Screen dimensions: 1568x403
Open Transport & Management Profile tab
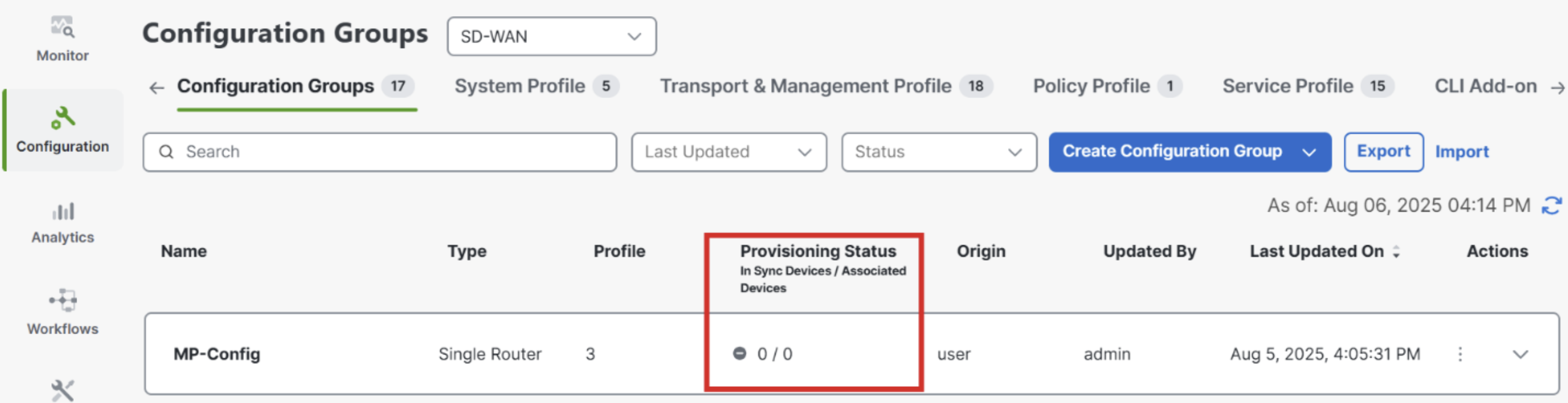[x=827, y=86]
